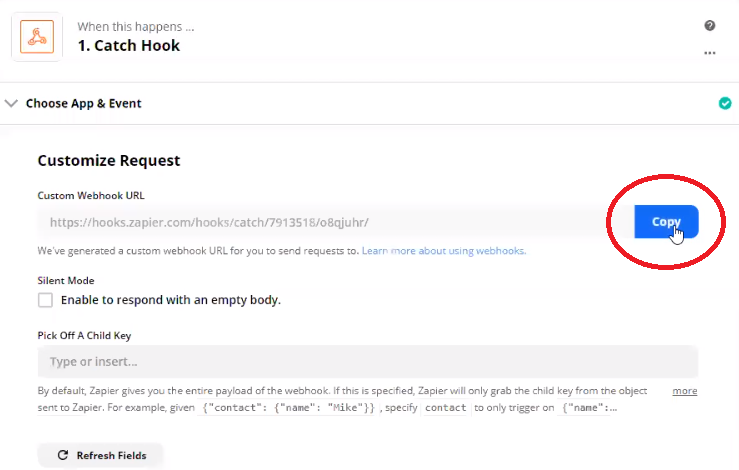Focus the Pick Off A Child Key field
Screen dimensions: 739x470
click(368, 362)
